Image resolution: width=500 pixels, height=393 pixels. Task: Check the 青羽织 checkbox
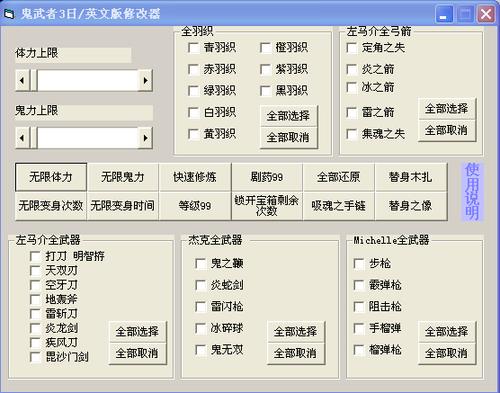coord(194,48)
